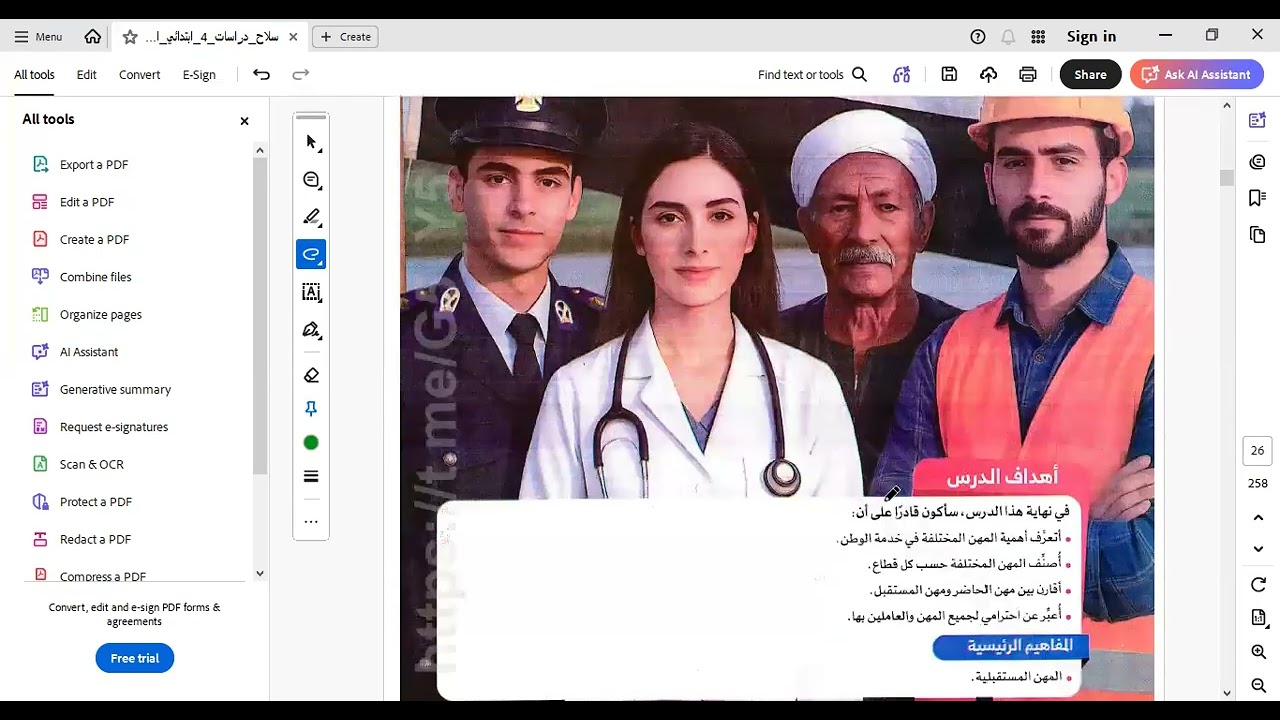Click the All tools tab
1280x720 pixels.
coord(34,75)
